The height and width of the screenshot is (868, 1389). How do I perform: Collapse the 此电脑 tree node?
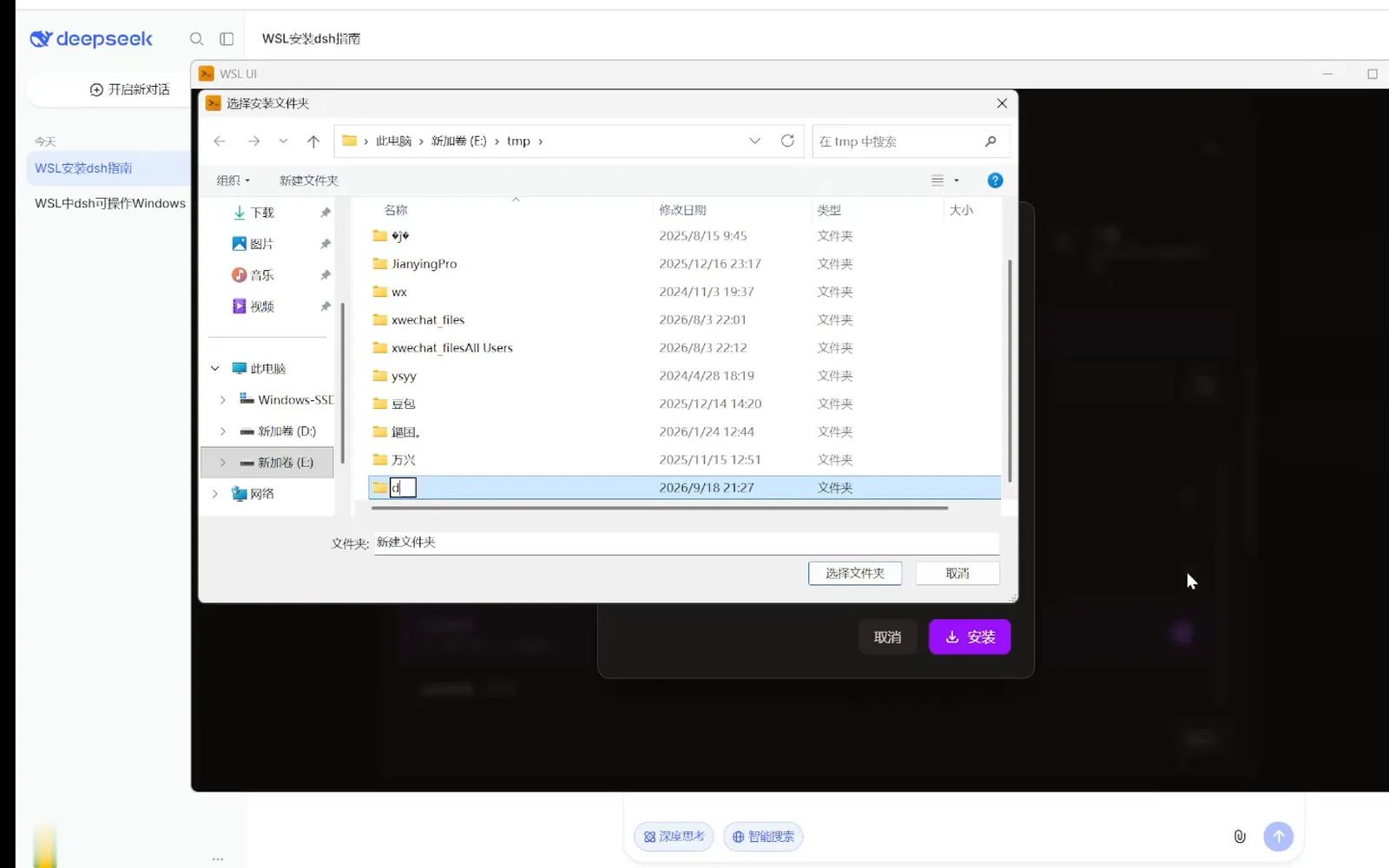[x=215, y=369]
